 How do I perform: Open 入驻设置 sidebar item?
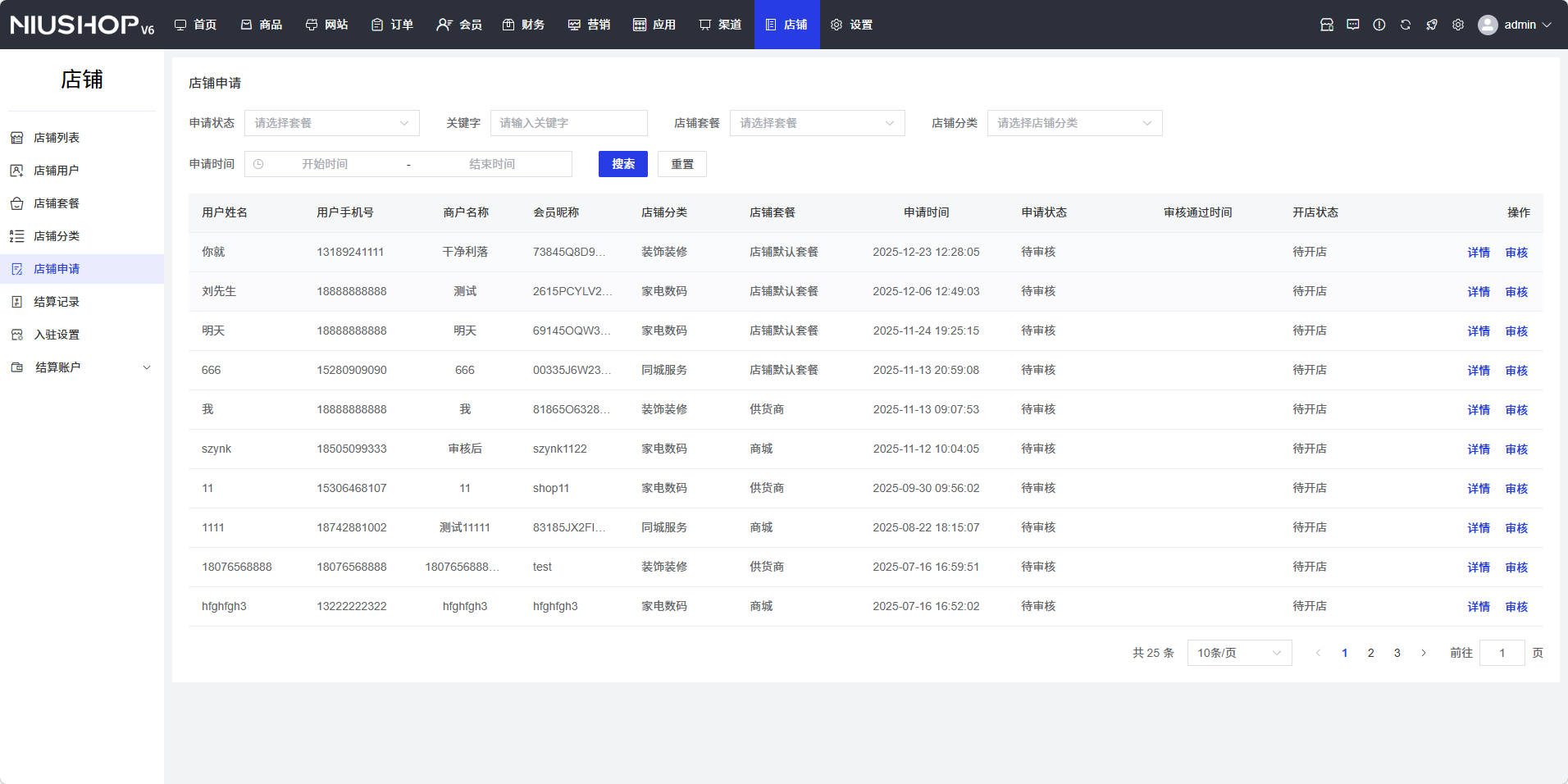click(x=57, y=335)
